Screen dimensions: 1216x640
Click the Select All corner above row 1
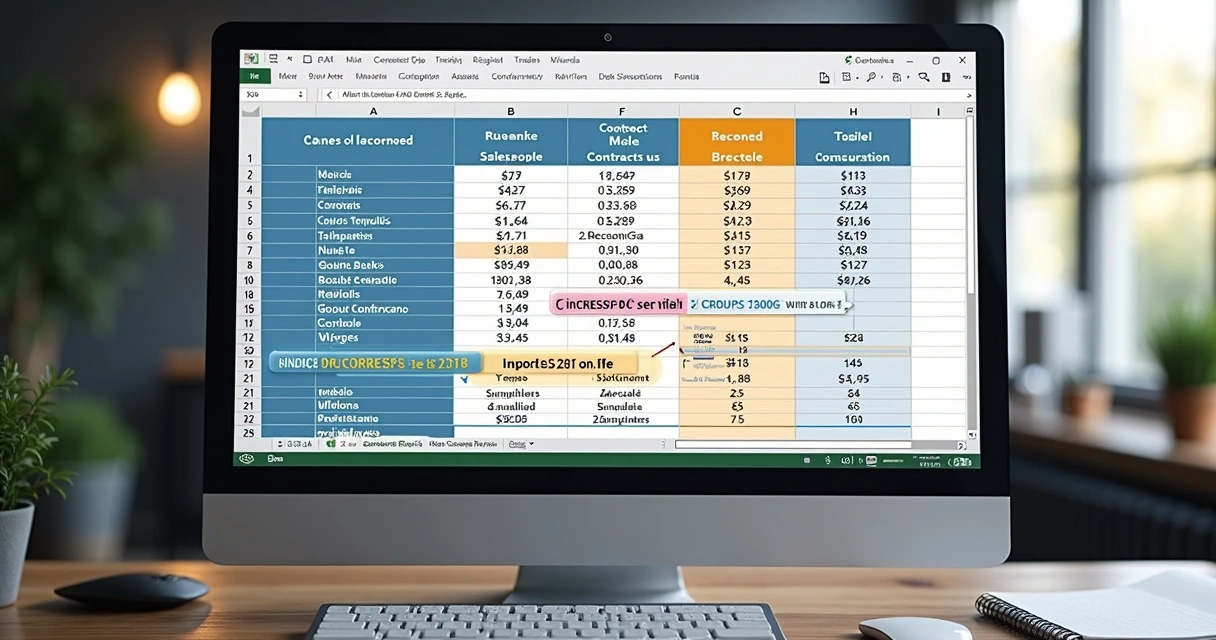[250, 111]
